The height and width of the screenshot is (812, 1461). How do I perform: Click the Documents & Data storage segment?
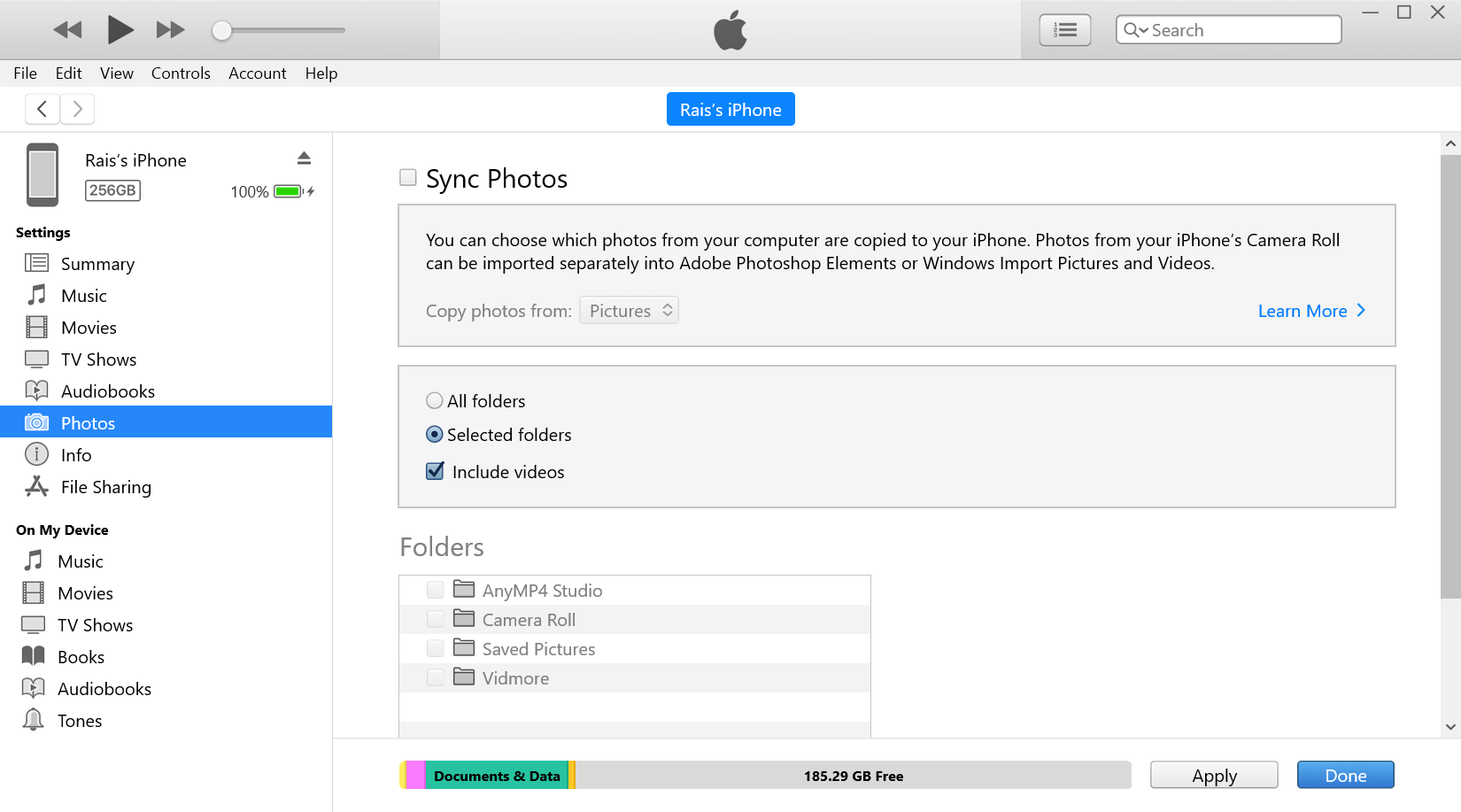tap(497, 776)
